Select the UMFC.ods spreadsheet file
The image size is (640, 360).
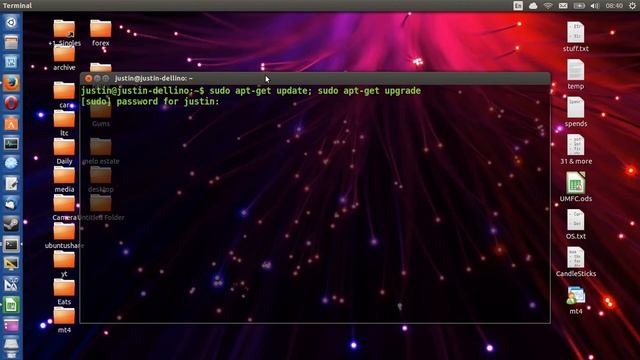pyautogui.click(x=576, y=187)
